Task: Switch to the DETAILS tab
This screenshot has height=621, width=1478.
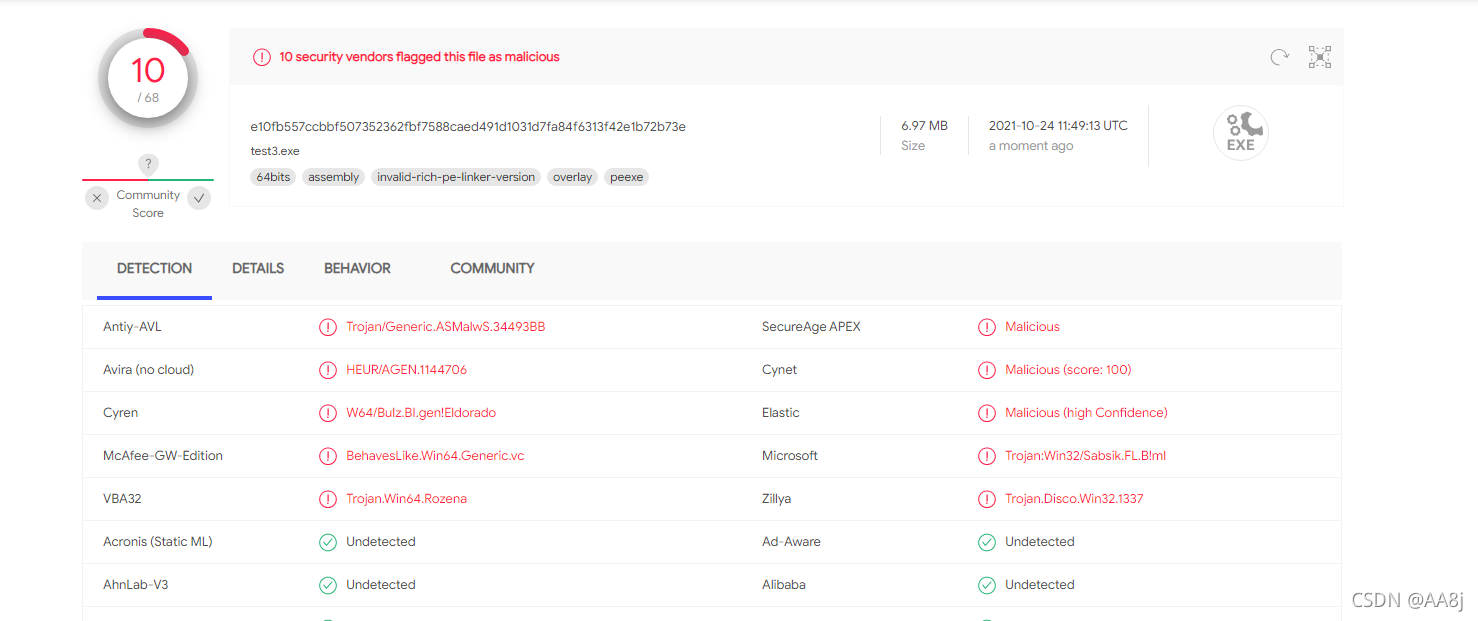Action: 258,268
